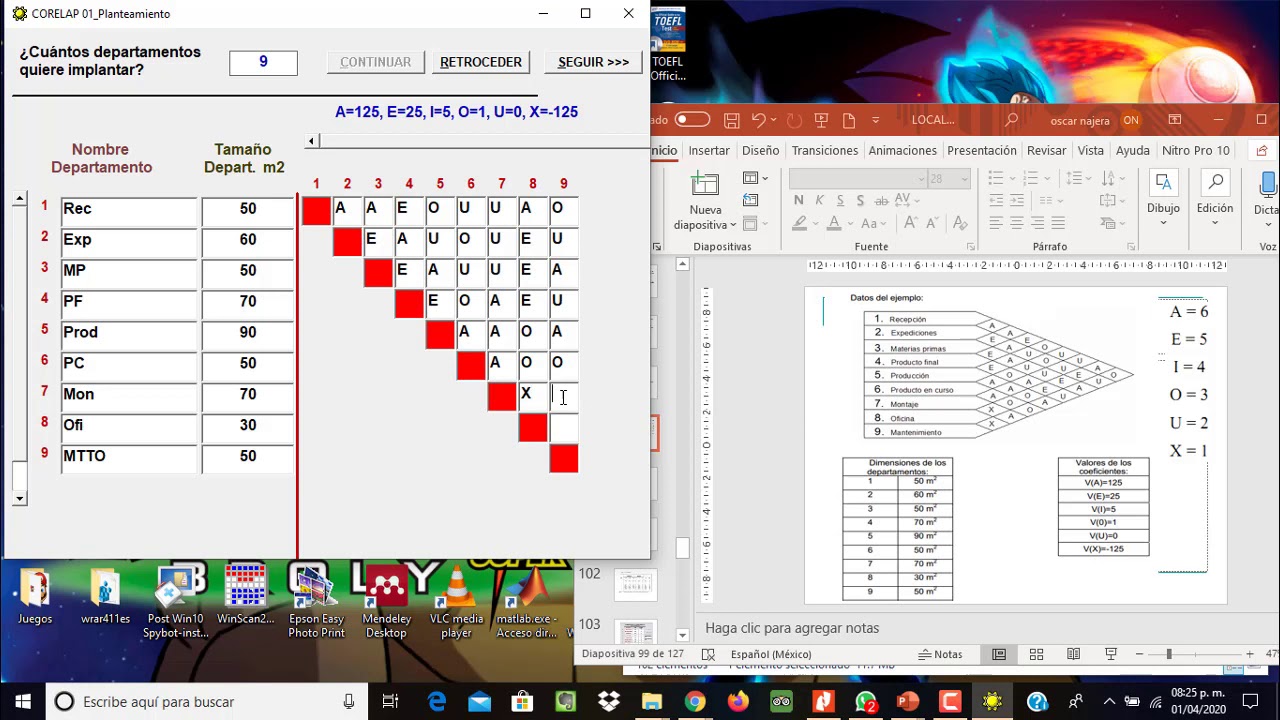The width and height of the screenshot is (1280, 720).
Task: Click the new blank file icon in PowerPoint
Action: click(x=849, y=120)
